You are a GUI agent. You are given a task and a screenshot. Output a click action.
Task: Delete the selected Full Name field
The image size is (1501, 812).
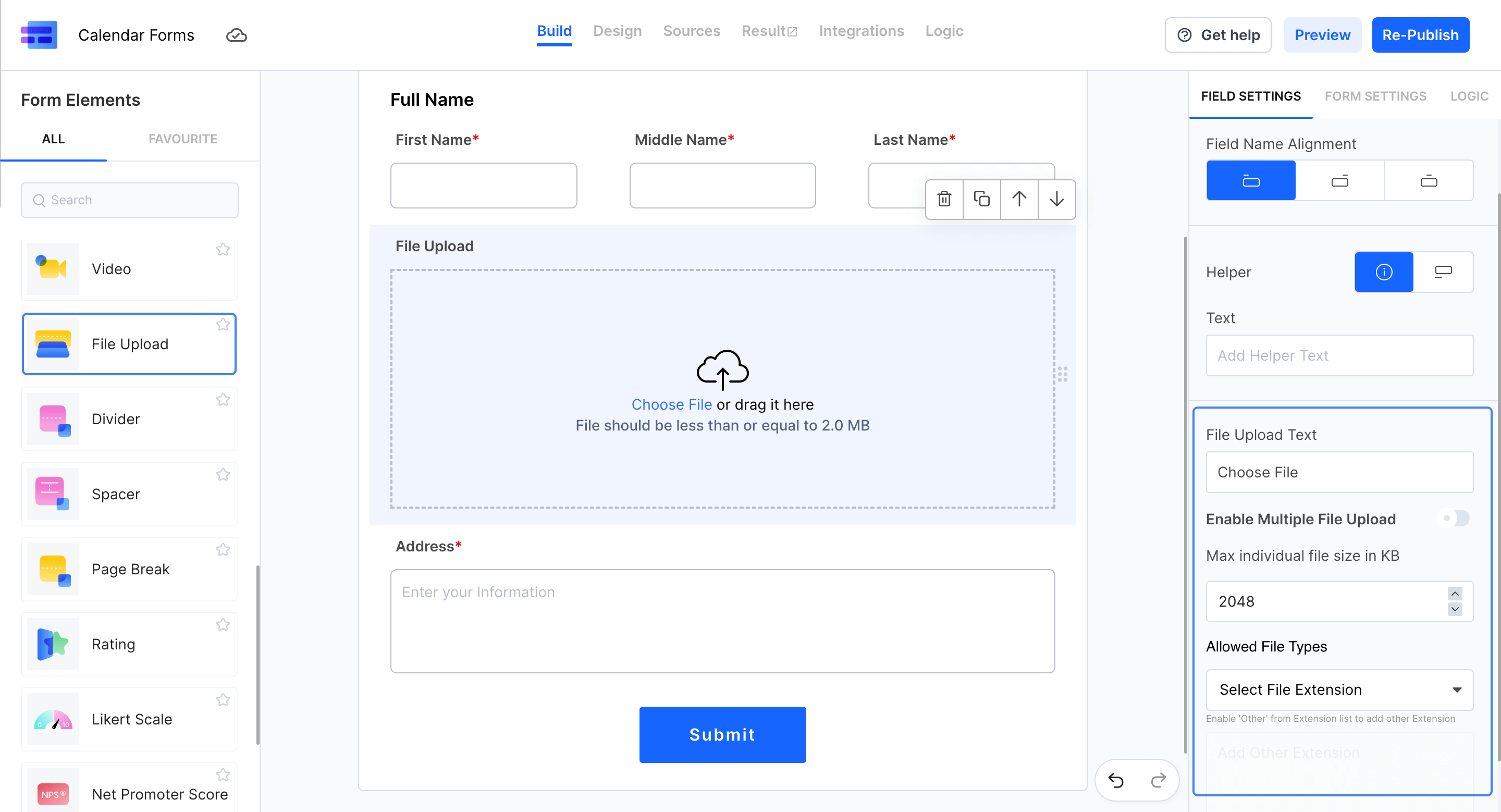(x=944, y=199)
